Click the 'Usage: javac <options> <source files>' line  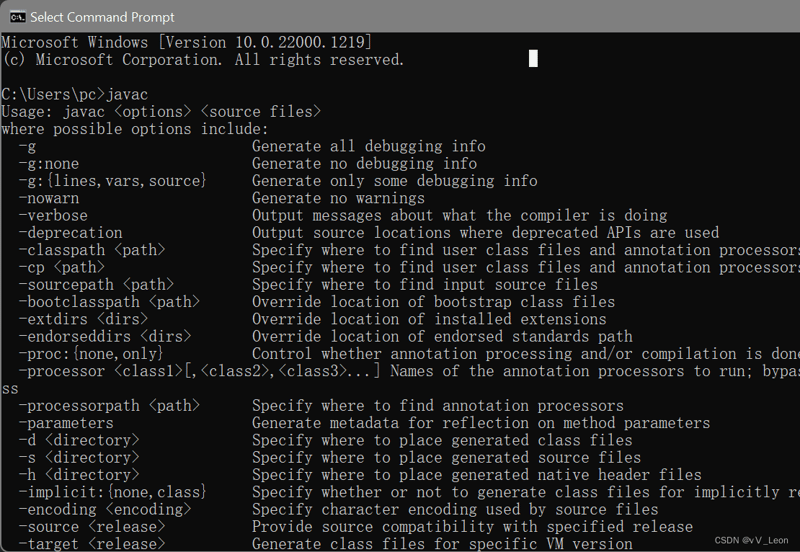click(161, 112)
